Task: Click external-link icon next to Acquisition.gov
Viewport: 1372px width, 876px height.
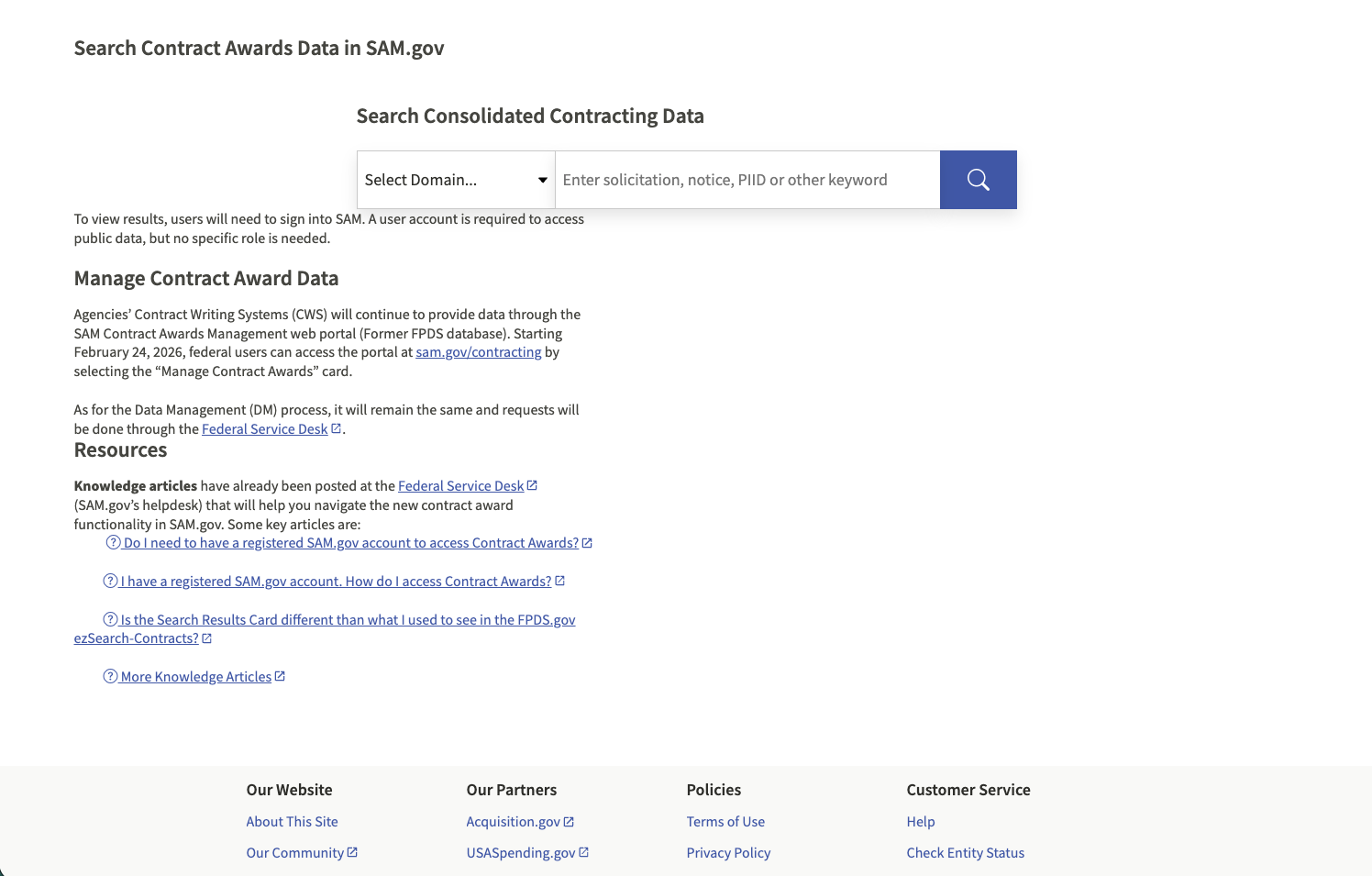Action: click(569, 822)
